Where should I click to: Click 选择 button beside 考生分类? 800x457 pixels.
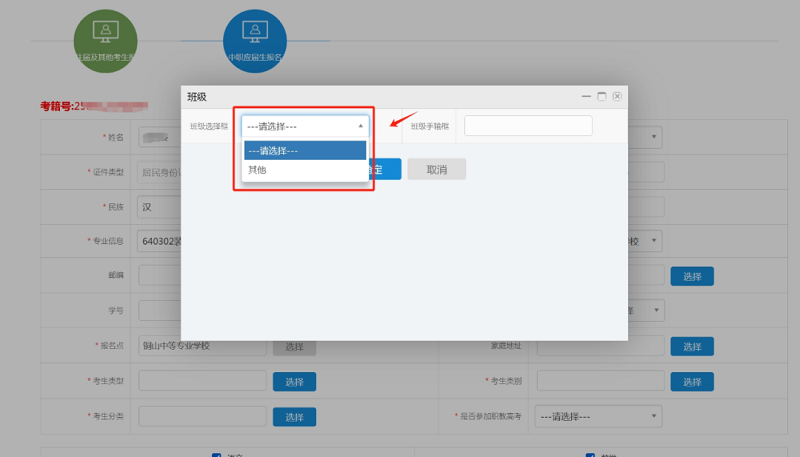(x=294, y=416)
